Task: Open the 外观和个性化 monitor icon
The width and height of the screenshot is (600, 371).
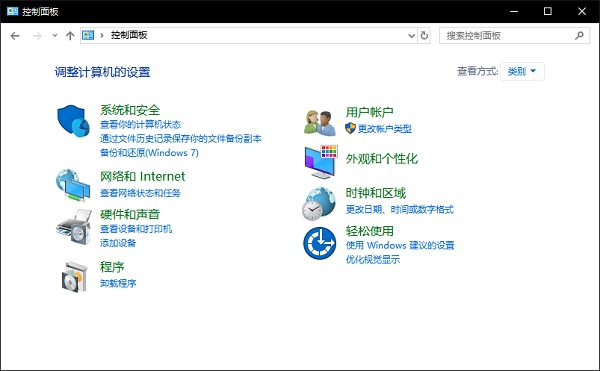Action: pos(321,162)
